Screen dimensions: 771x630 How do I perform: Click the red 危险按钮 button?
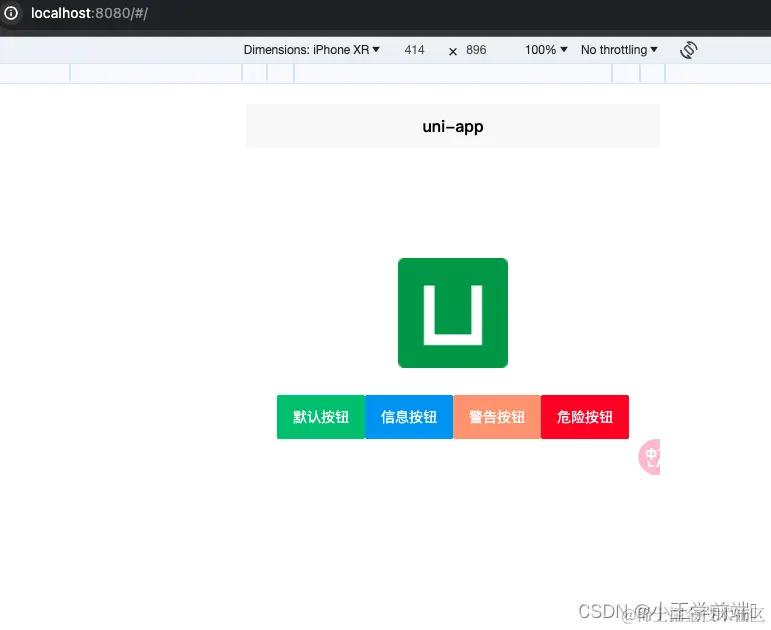pos(585,417)
